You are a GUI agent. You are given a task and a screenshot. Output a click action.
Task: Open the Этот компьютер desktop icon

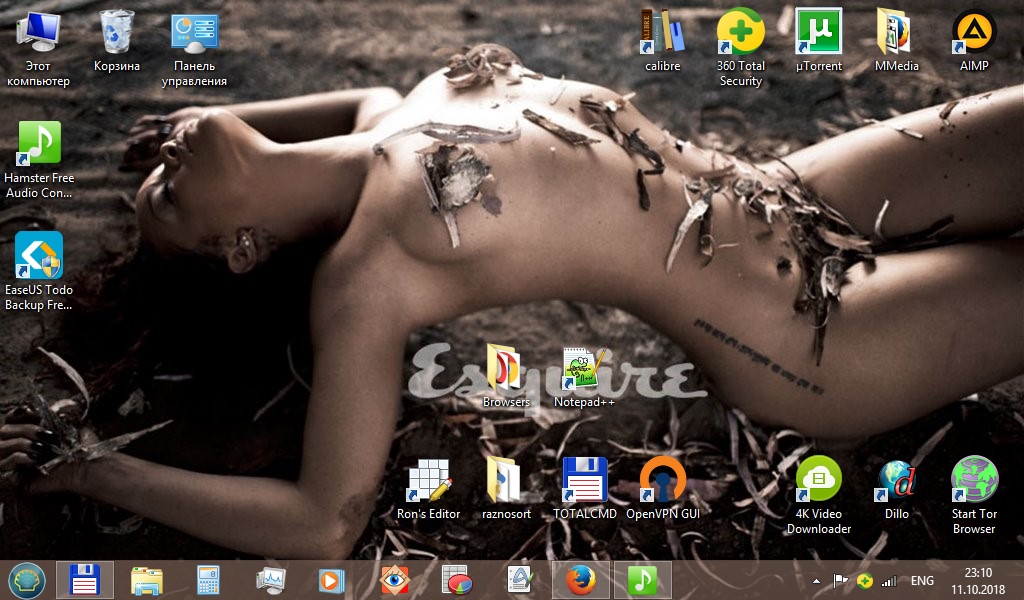pos(38,48)
